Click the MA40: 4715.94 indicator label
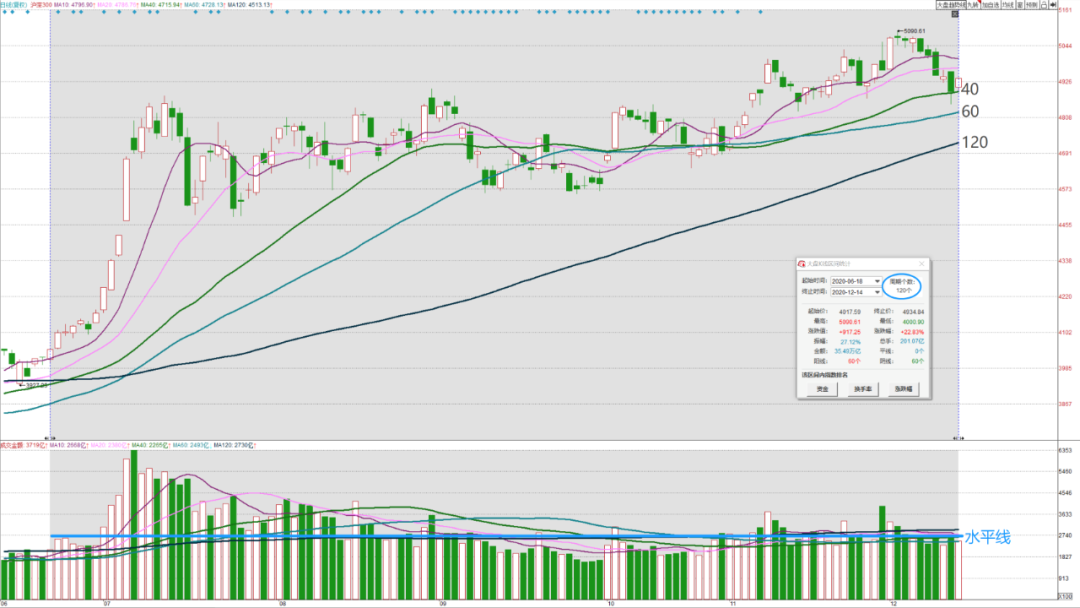 coord(160,5)
